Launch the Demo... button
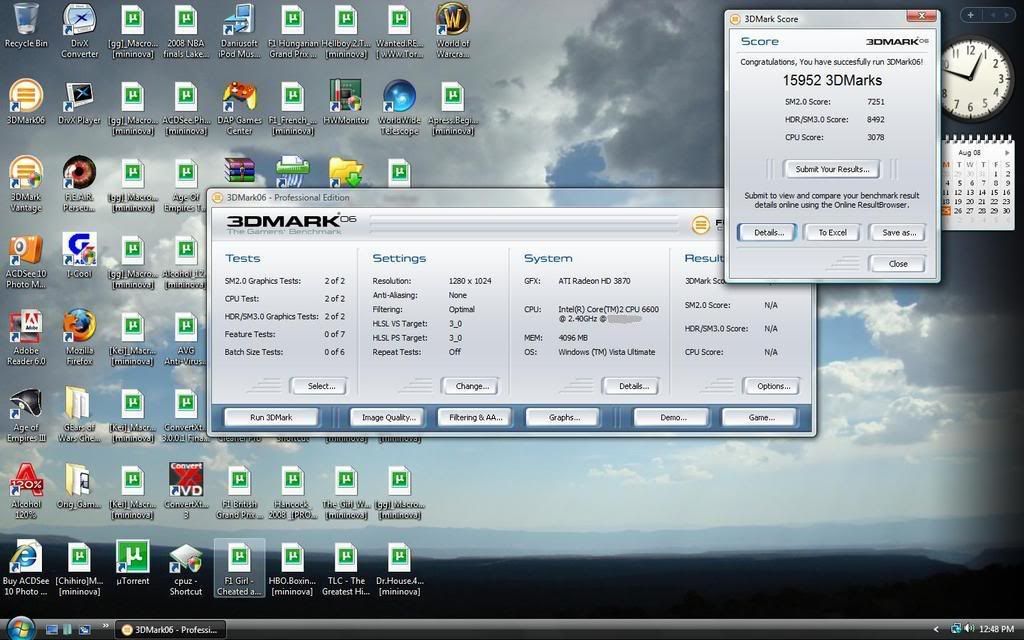This screenshot has width=1024, height=640. click(673, 417)
